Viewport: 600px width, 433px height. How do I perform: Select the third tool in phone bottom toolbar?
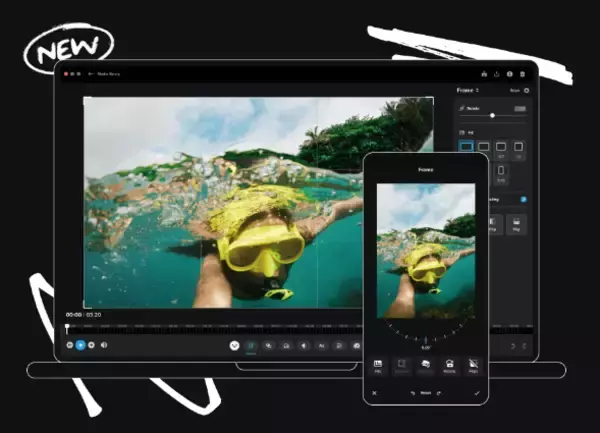tap(425, 366)
